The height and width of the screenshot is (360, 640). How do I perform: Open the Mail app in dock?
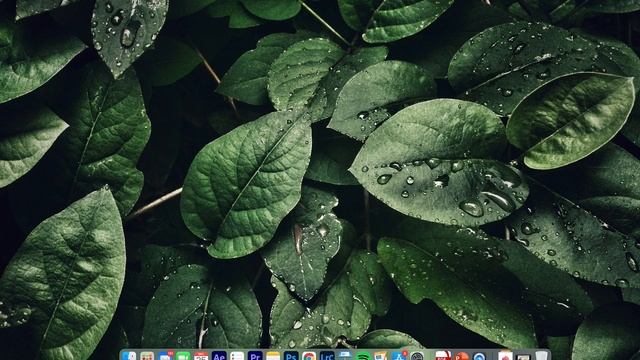pyautogui.click(x=165, y=356)
